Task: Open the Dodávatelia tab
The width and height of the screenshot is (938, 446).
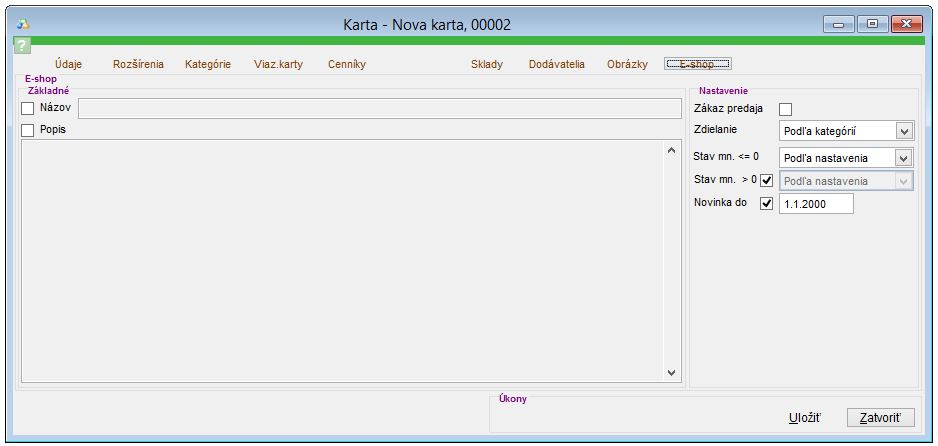Action: point(556,65)
